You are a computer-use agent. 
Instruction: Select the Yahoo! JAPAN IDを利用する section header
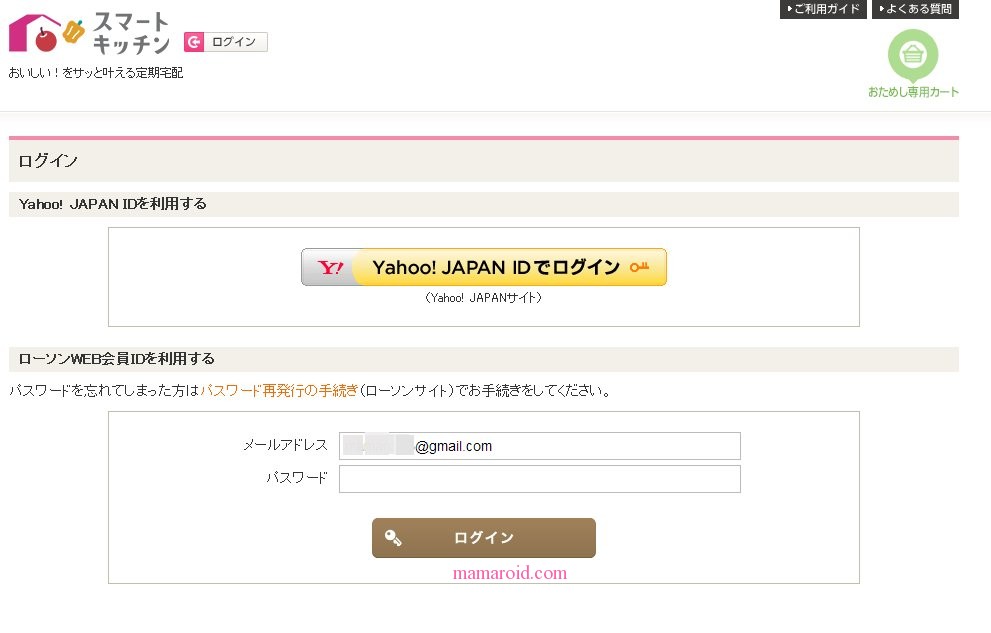(x=113, y=204)
